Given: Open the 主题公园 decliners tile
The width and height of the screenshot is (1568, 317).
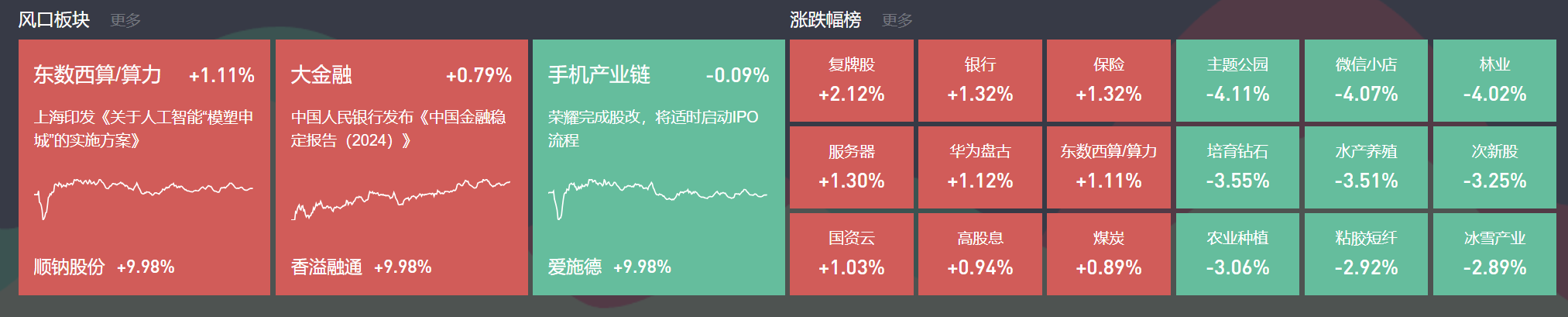Looking at the screenshot, I should click(x=1237, y=81).
